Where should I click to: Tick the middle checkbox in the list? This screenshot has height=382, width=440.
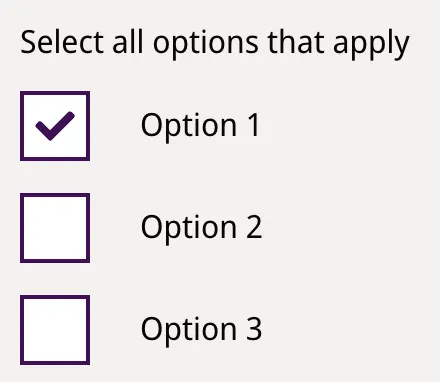click(55, 228)
